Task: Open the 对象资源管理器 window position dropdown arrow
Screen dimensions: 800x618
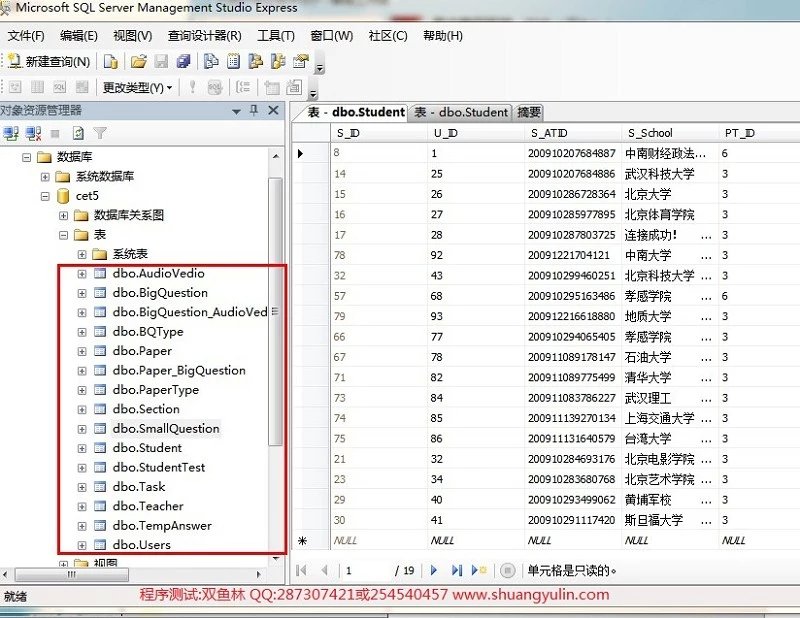Action: click(236, 111)
